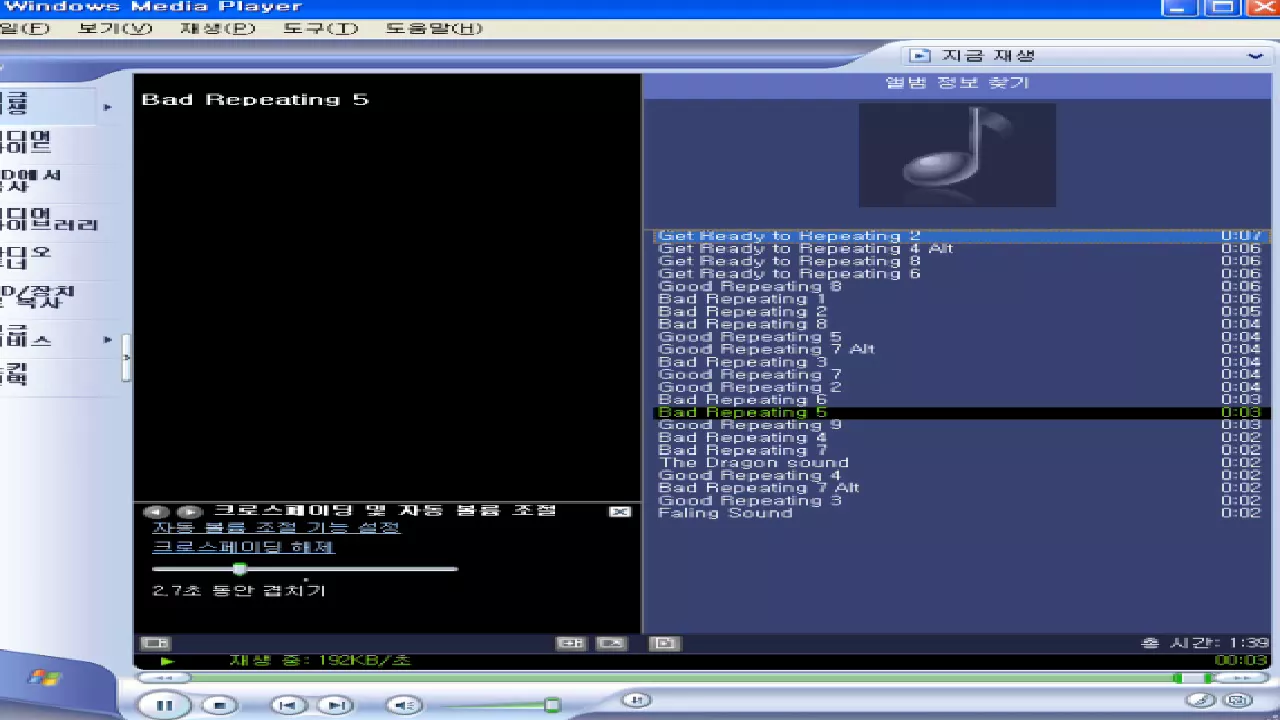
Task: Expand the 서비스 sidebar tab arrow
Action: [108, 340]
